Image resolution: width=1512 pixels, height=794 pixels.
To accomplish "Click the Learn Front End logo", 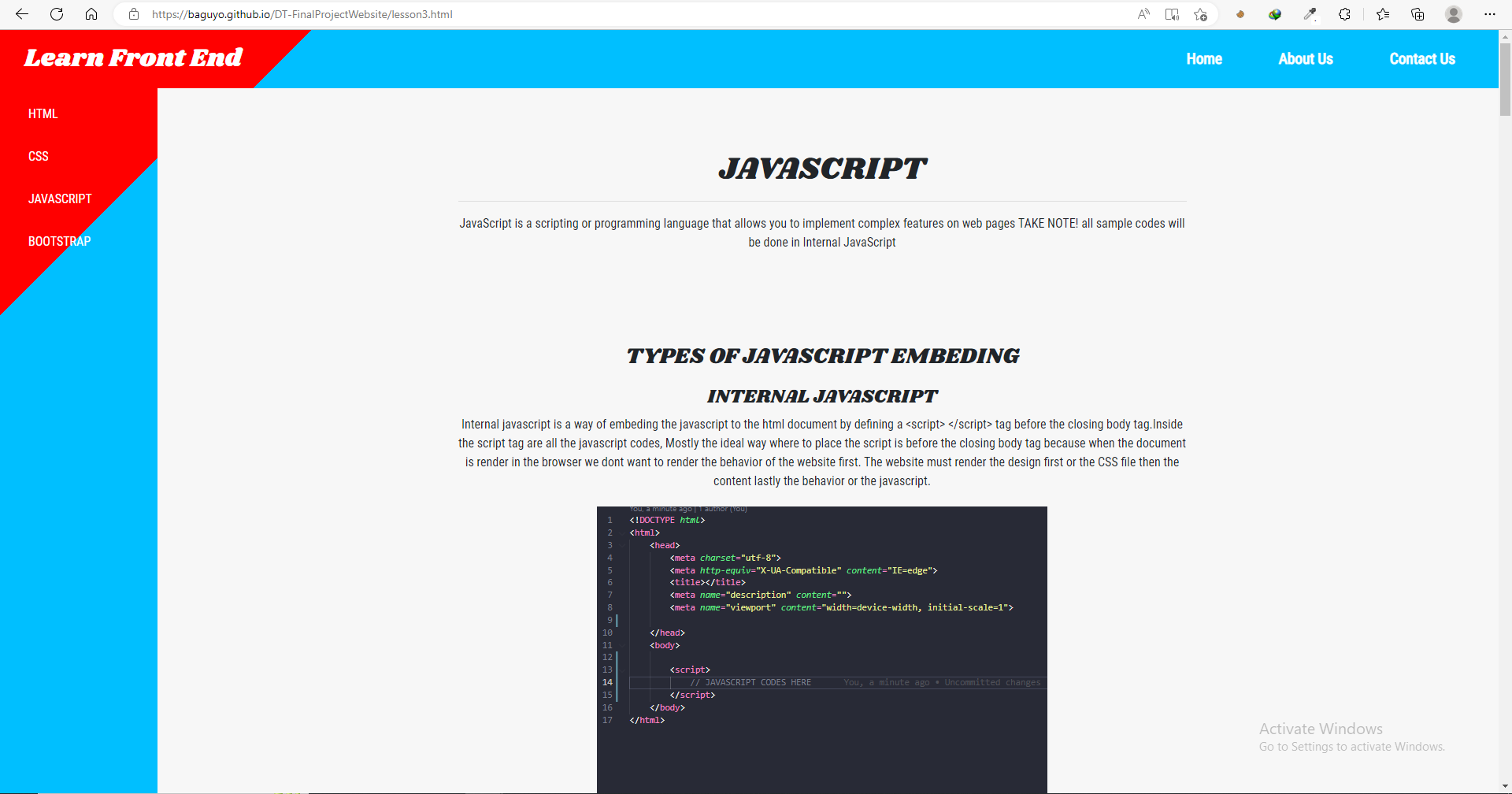I will click(133, 58).
